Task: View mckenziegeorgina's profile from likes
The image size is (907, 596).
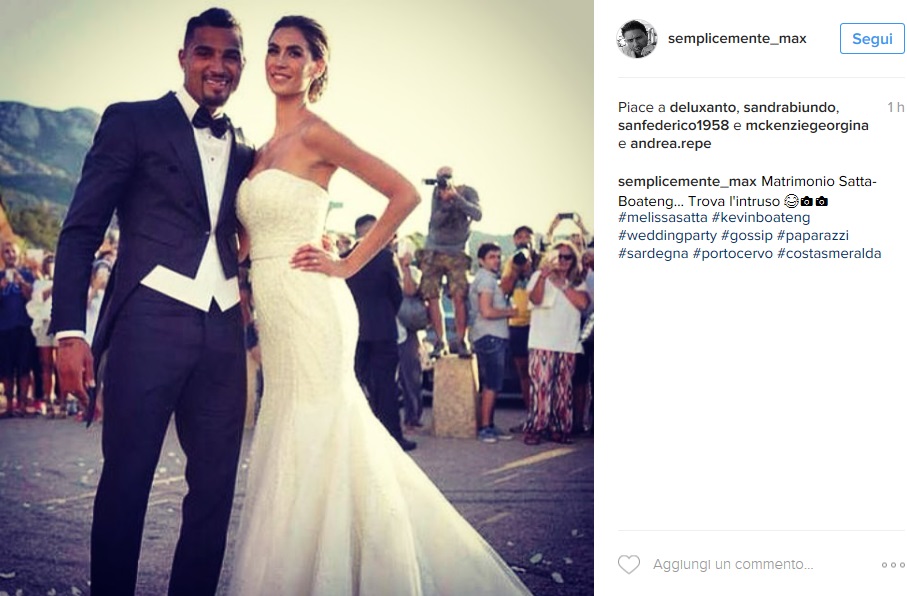Action: point(807,125)
